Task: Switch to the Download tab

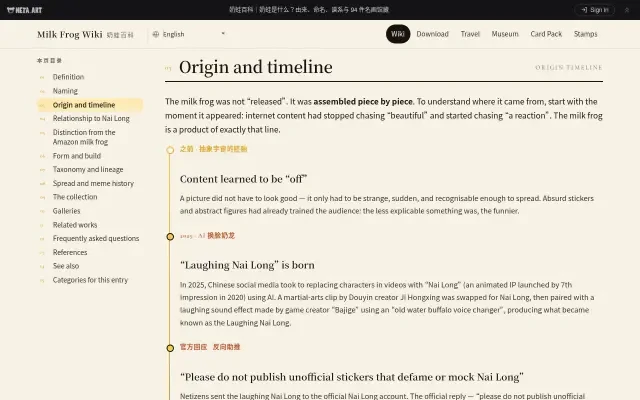Action: [x=432, y=34]
